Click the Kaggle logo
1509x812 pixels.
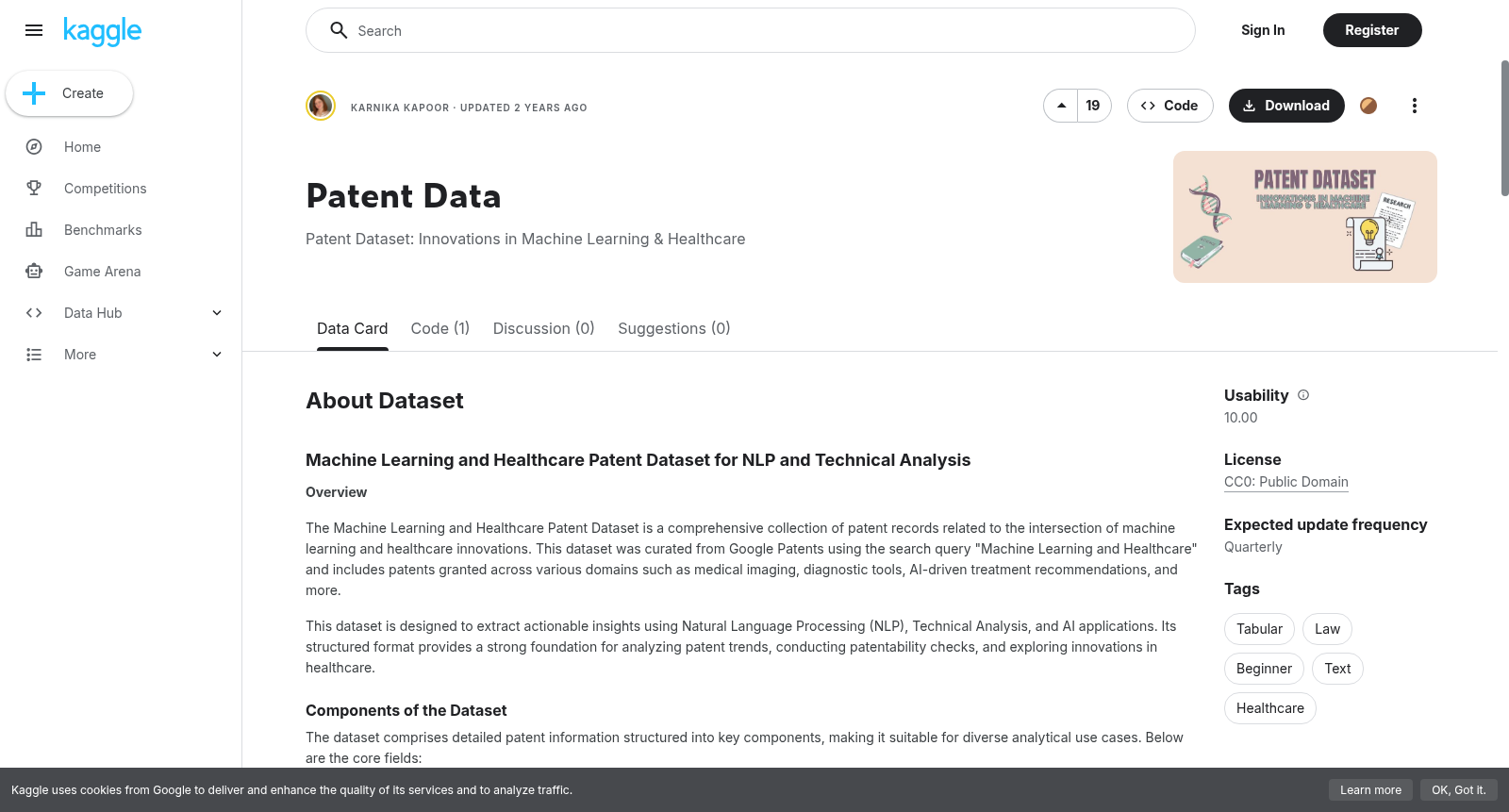pyautogui.click(x=102, y=31)
